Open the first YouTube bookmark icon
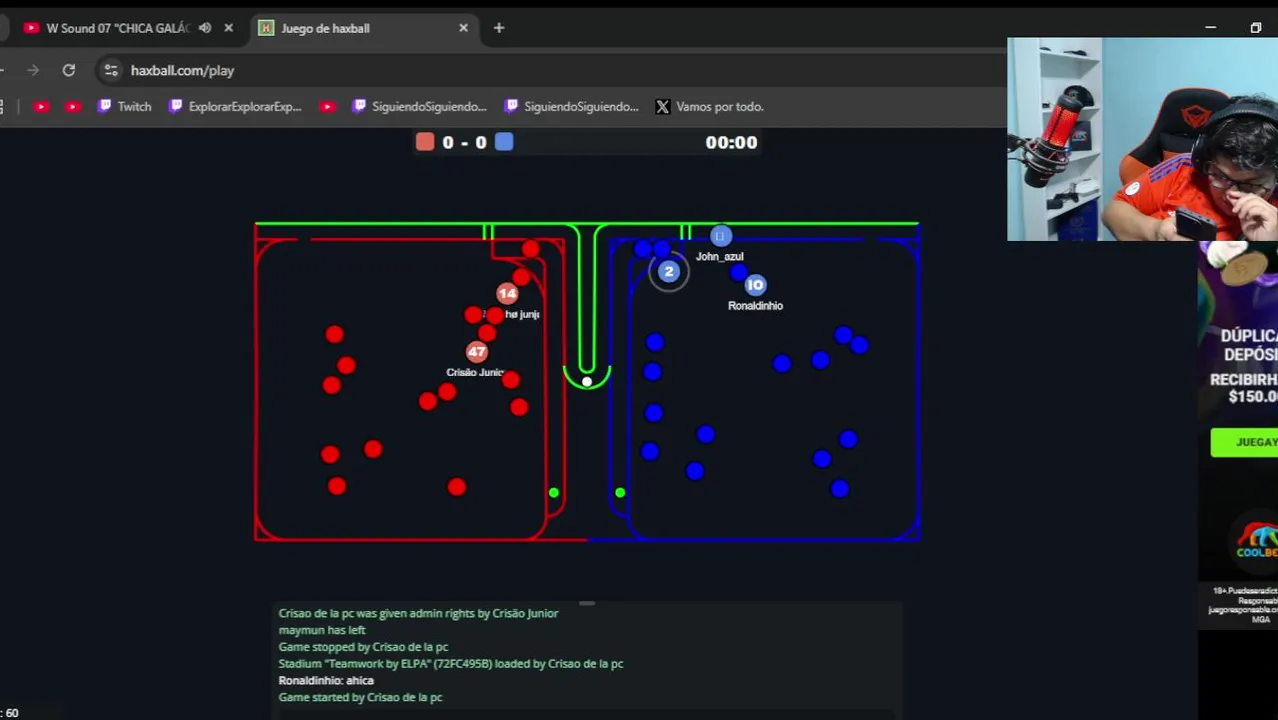 click(41, 106)
